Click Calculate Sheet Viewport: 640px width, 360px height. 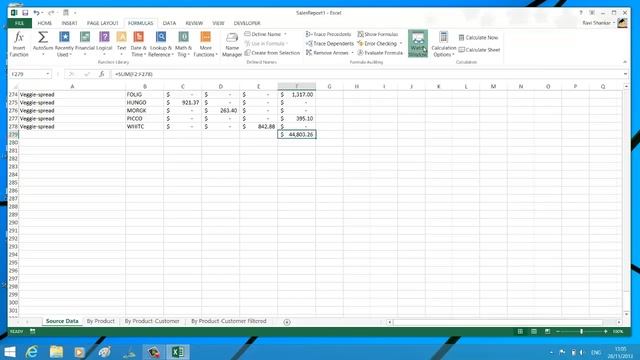point(479,50)
